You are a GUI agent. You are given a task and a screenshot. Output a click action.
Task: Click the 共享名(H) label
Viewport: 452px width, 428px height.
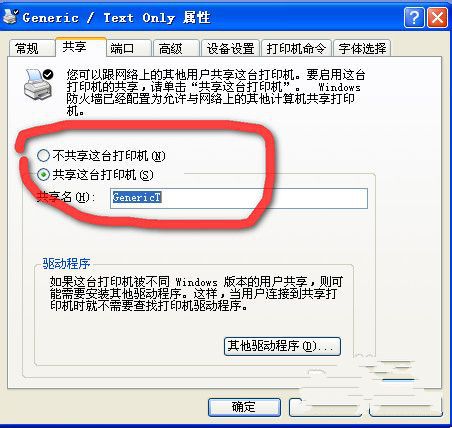point(66,197)
